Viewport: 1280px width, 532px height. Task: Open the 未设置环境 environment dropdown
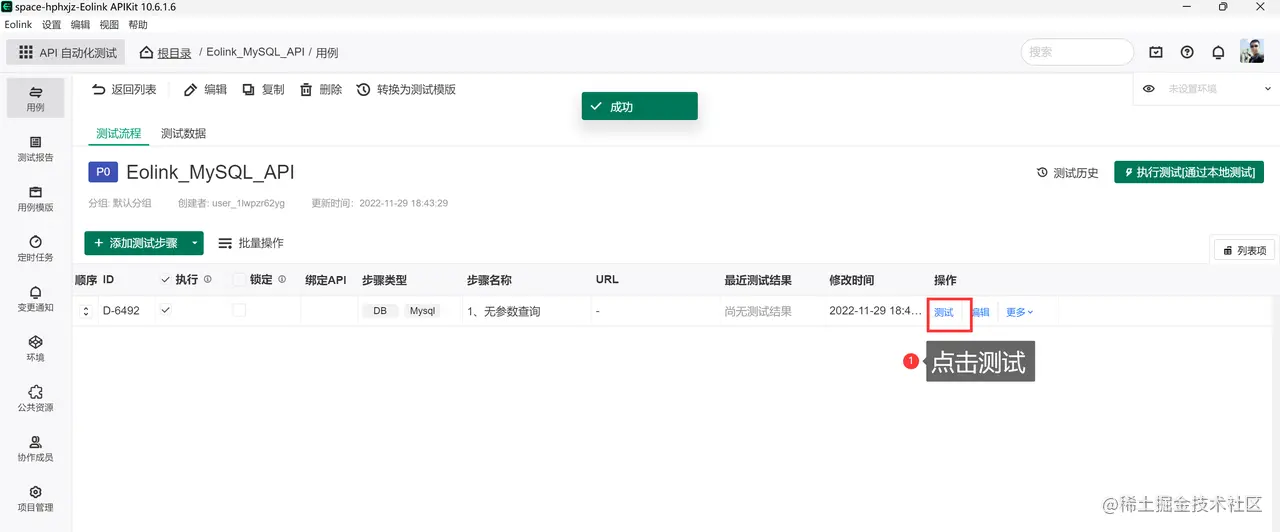pyautogui.click(x=1218, y=89)
